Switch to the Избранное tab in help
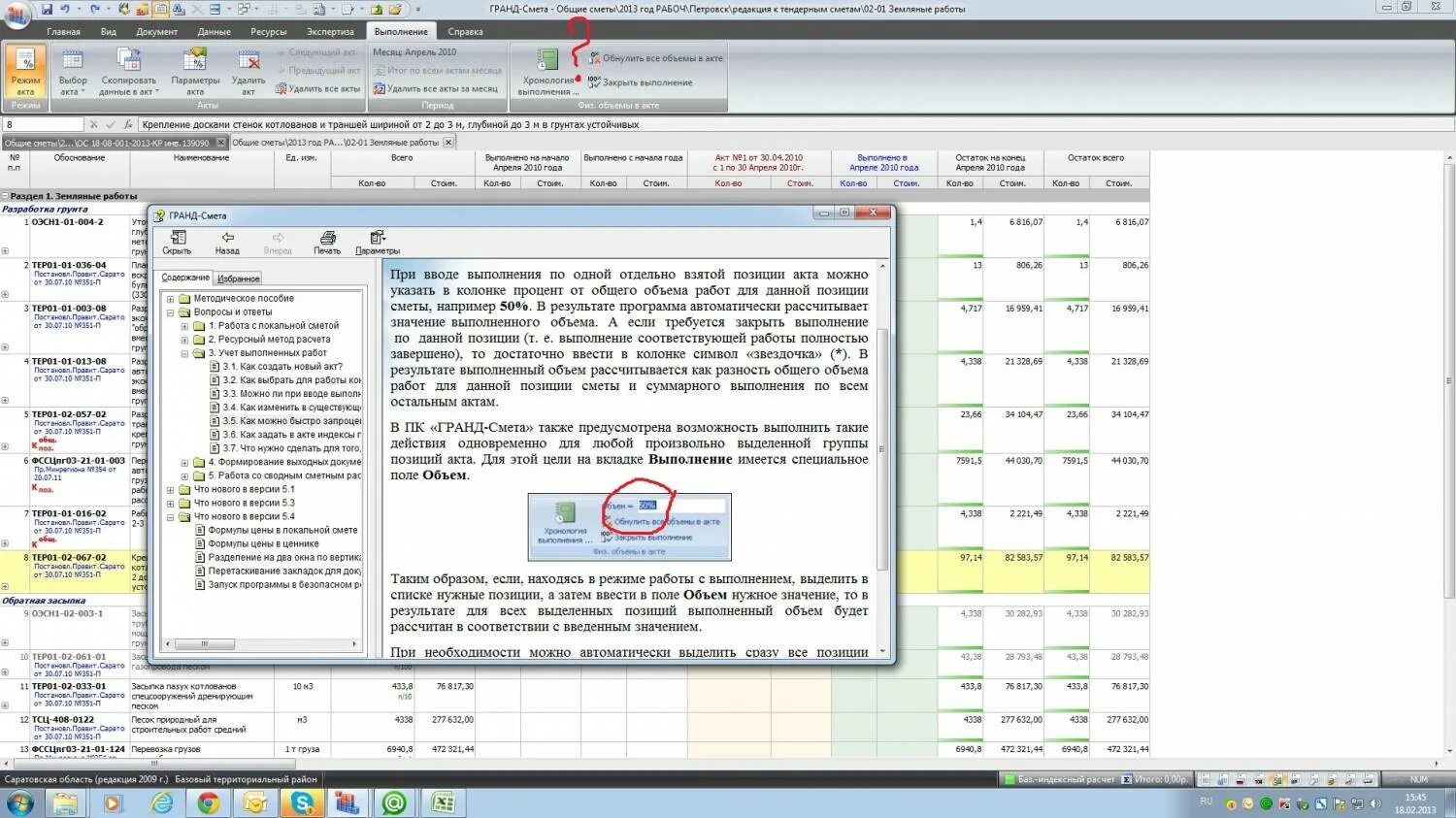 238,278
